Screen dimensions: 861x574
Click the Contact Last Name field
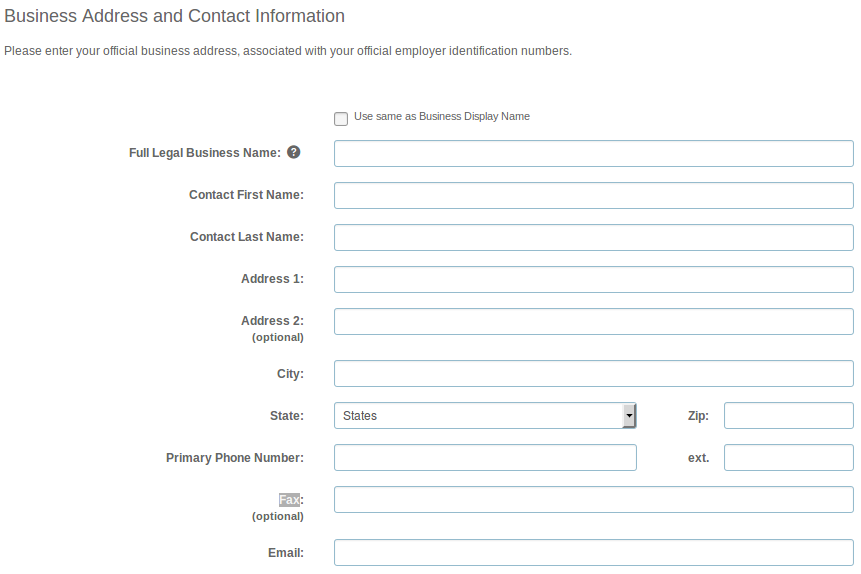(594, 237)
